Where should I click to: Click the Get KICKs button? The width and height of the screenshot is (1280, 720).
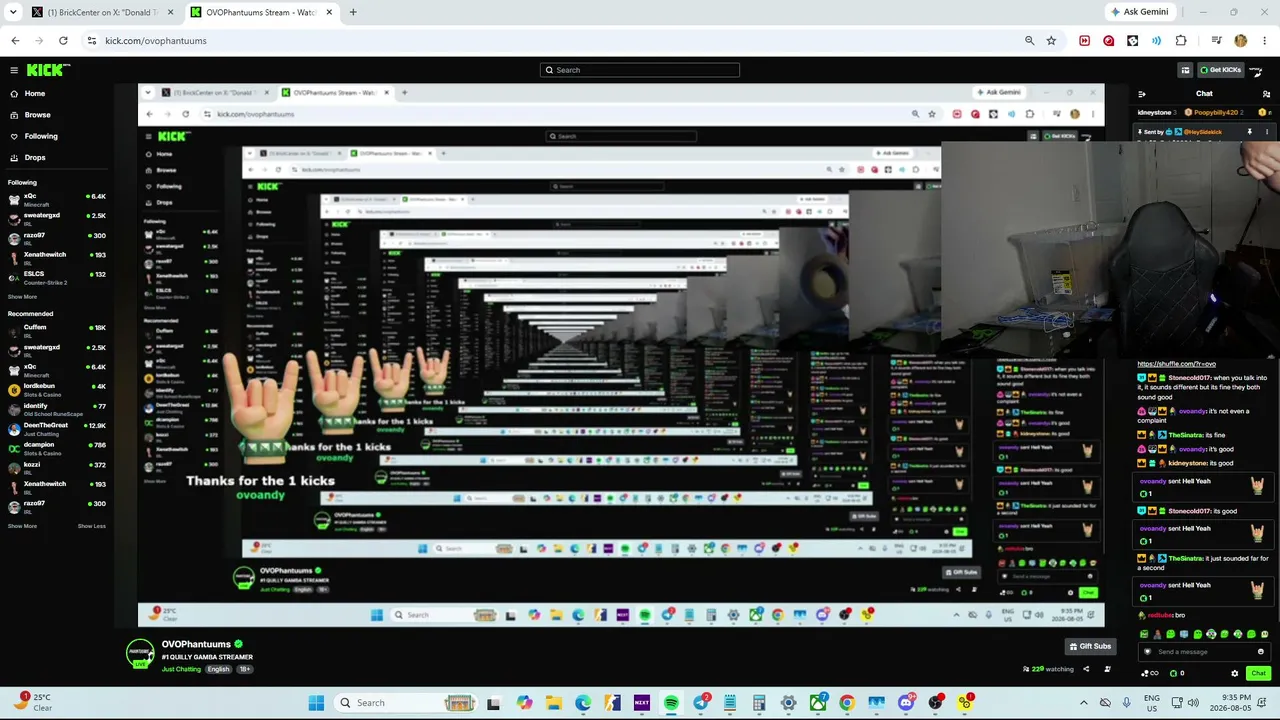1220,70
